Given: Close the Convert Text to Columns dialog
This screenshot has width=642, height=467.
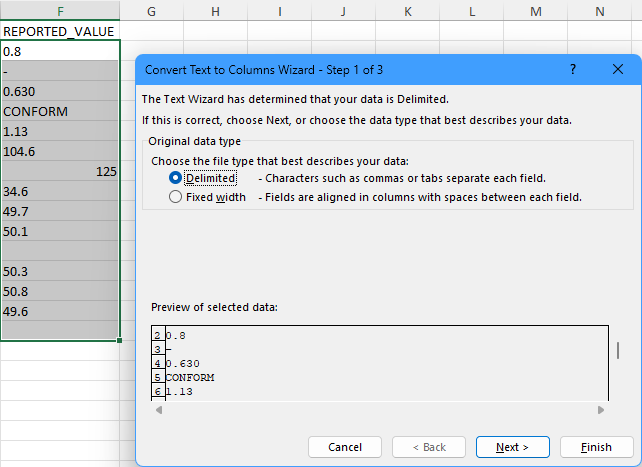Looking at the screenshot, I should tap(618, 69).
